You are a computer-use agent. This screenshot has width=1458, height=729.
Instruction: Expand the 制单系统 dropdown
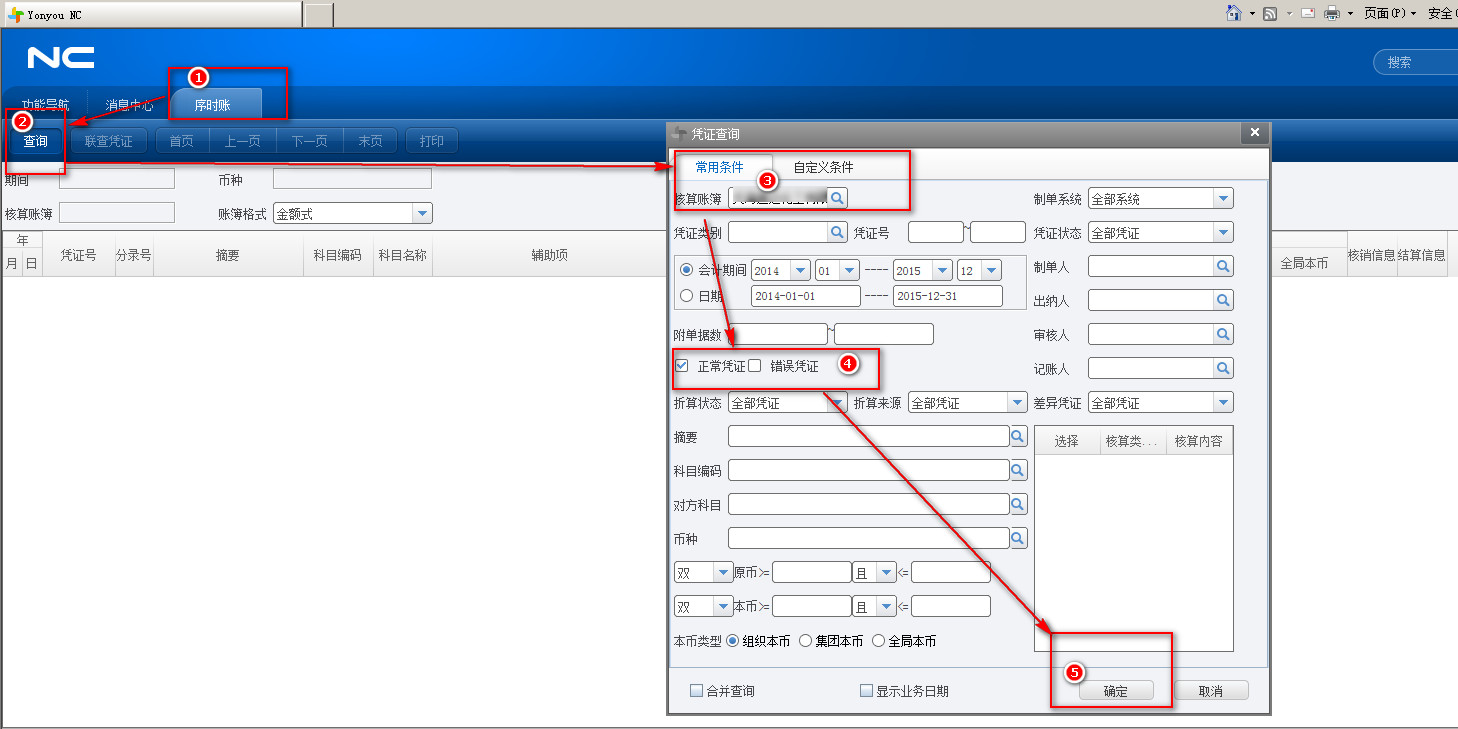(x=1223, y=199)
